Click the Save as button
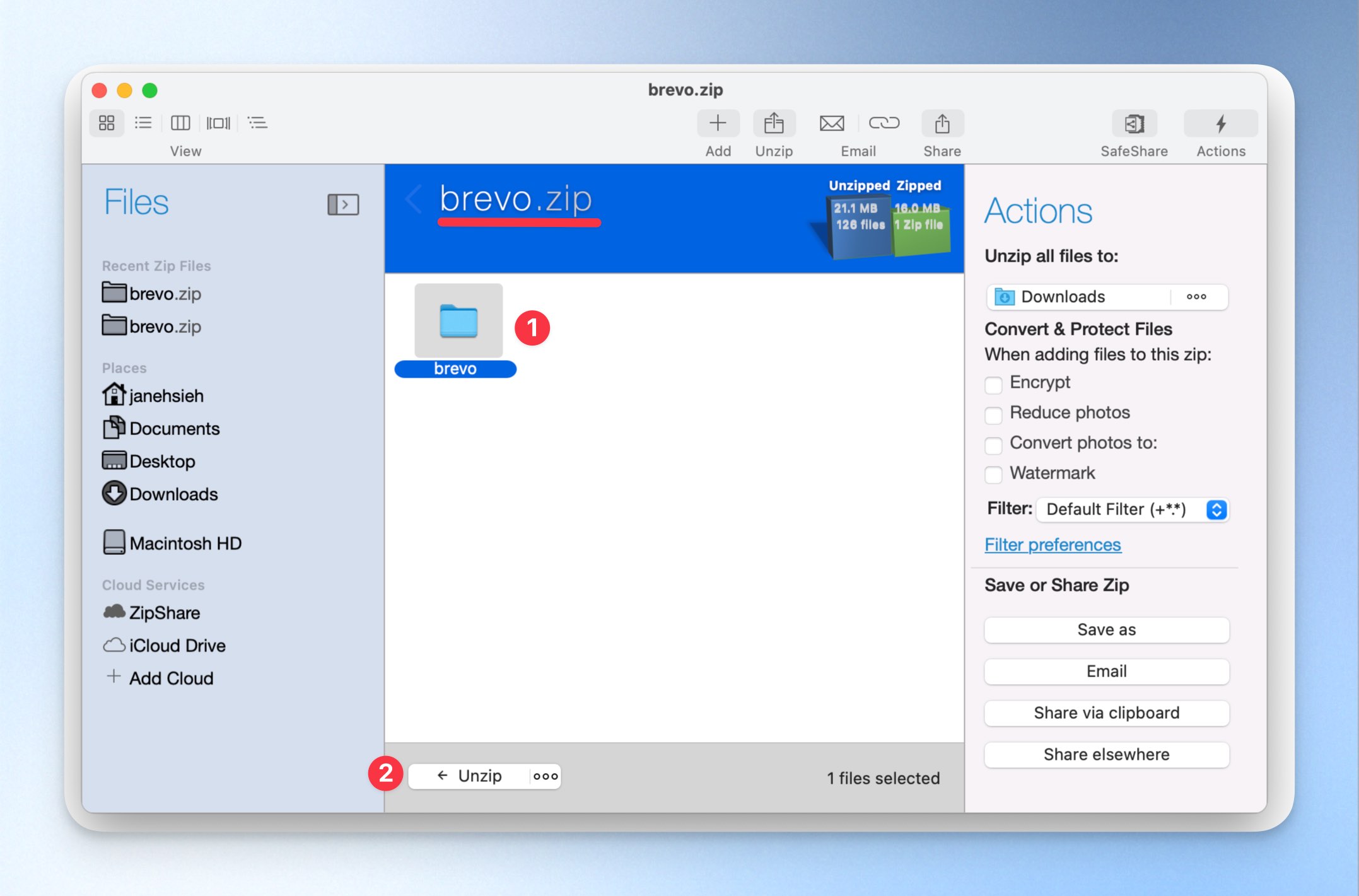1359x896 pixels. (x=1106, y=630)
